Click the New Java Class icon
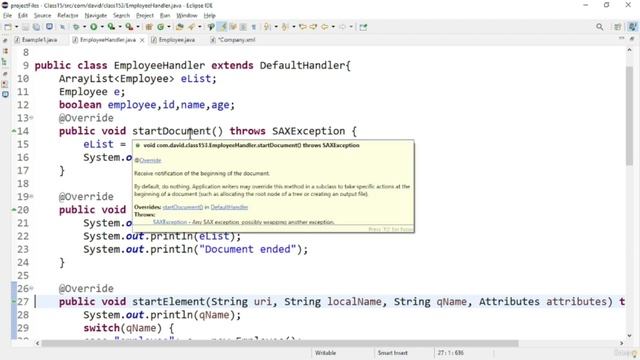Viewport: 640px width, 360px height. pyautogui.click(x=161, y=27)
